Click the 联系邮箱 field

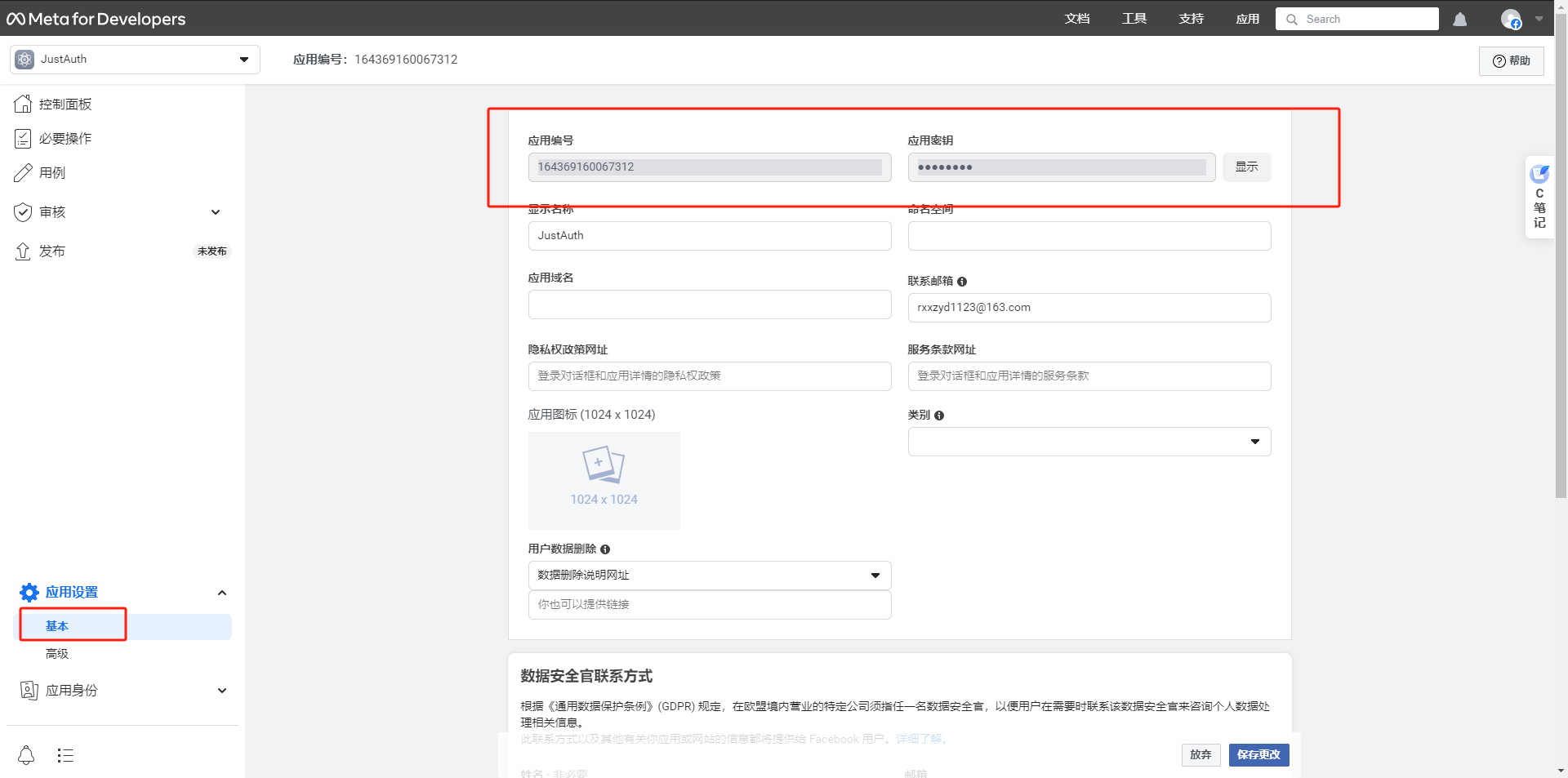click(x=1089, y=308)
